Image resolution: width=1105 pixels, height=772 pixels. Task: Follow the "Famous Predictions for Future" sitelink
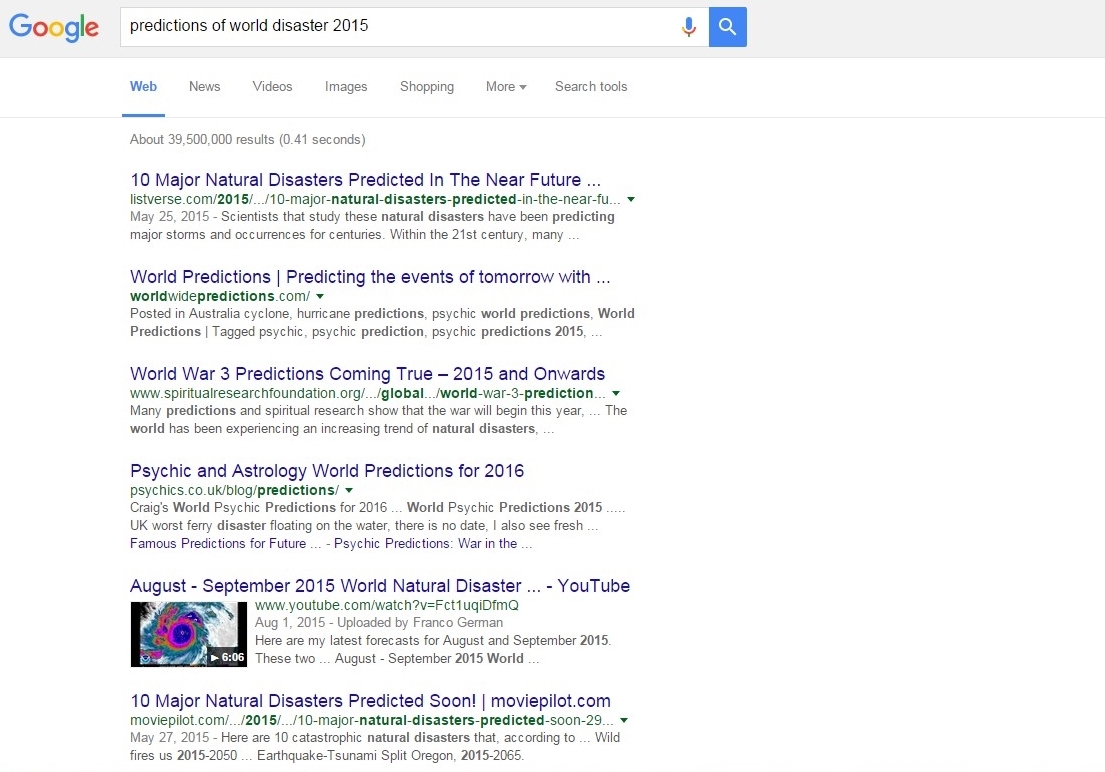(218, 544)
